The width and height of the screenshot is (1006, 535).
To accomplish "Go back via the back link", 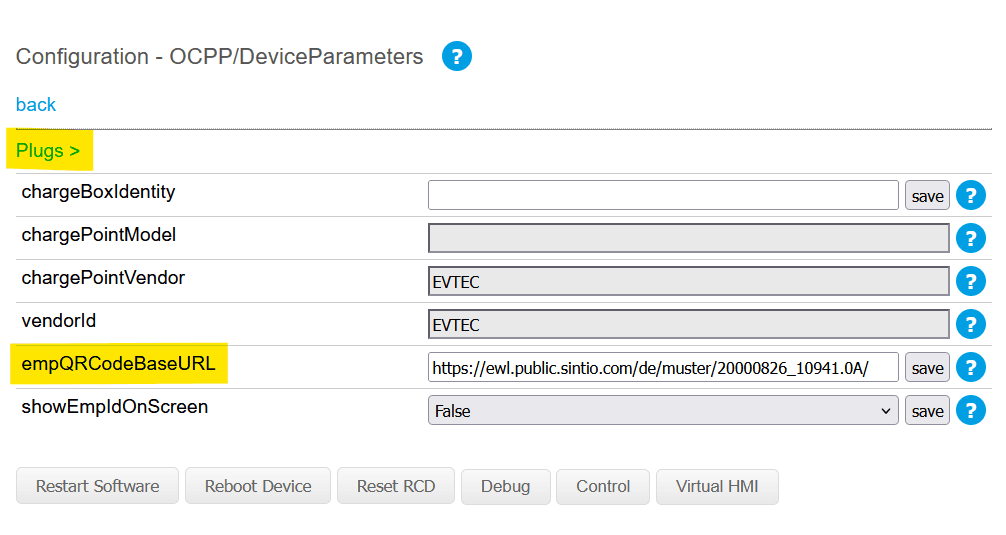I will coord(36,105).
